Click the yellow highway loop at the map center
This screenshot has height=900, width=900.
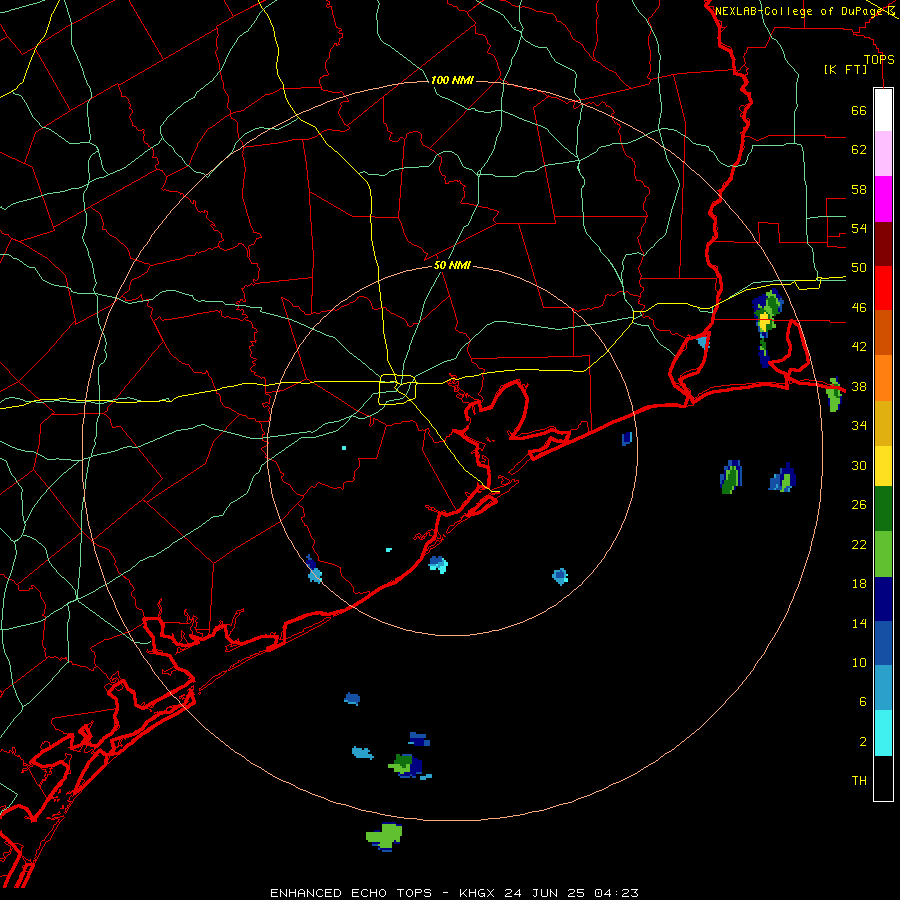tap(397, 389)
